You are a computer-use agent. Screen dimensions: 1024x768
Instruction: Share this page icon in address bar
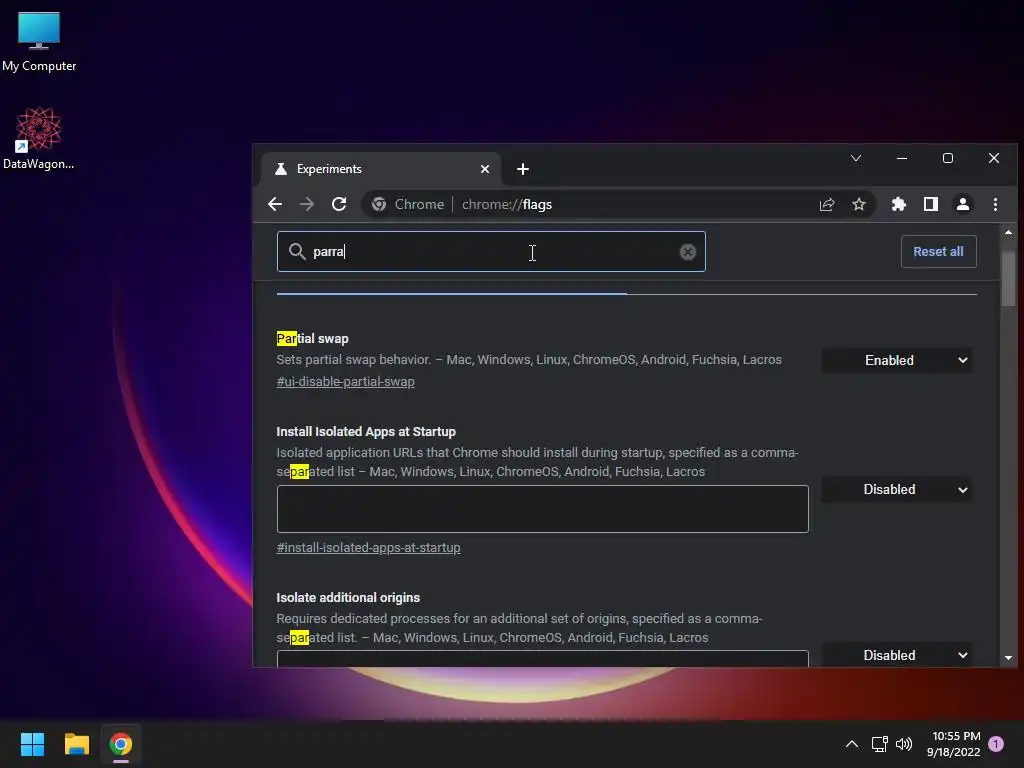pyautogui.click(x=827, y=204)
